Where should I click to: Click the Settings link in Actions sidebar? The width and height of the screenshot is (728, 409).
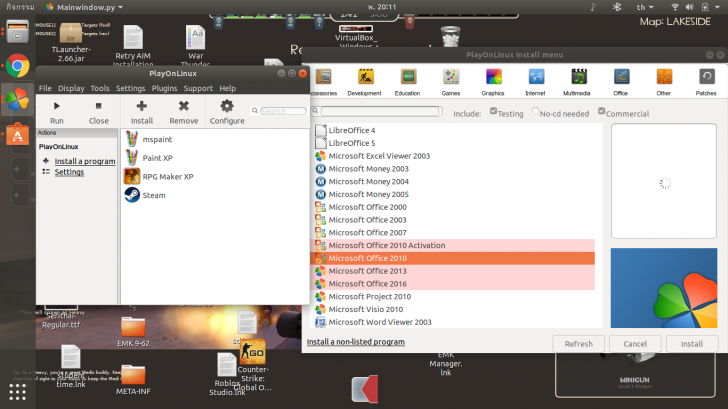[69, 172]
